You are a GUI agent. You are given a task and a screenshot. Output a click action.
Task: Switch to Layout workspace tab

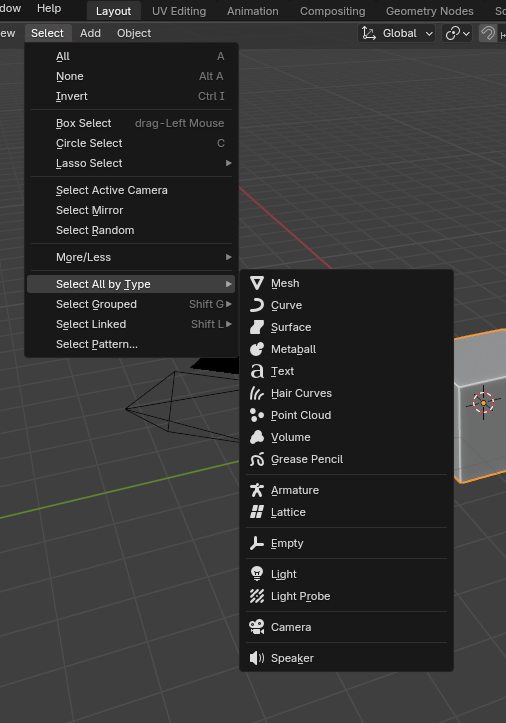(x=113, y=11)
